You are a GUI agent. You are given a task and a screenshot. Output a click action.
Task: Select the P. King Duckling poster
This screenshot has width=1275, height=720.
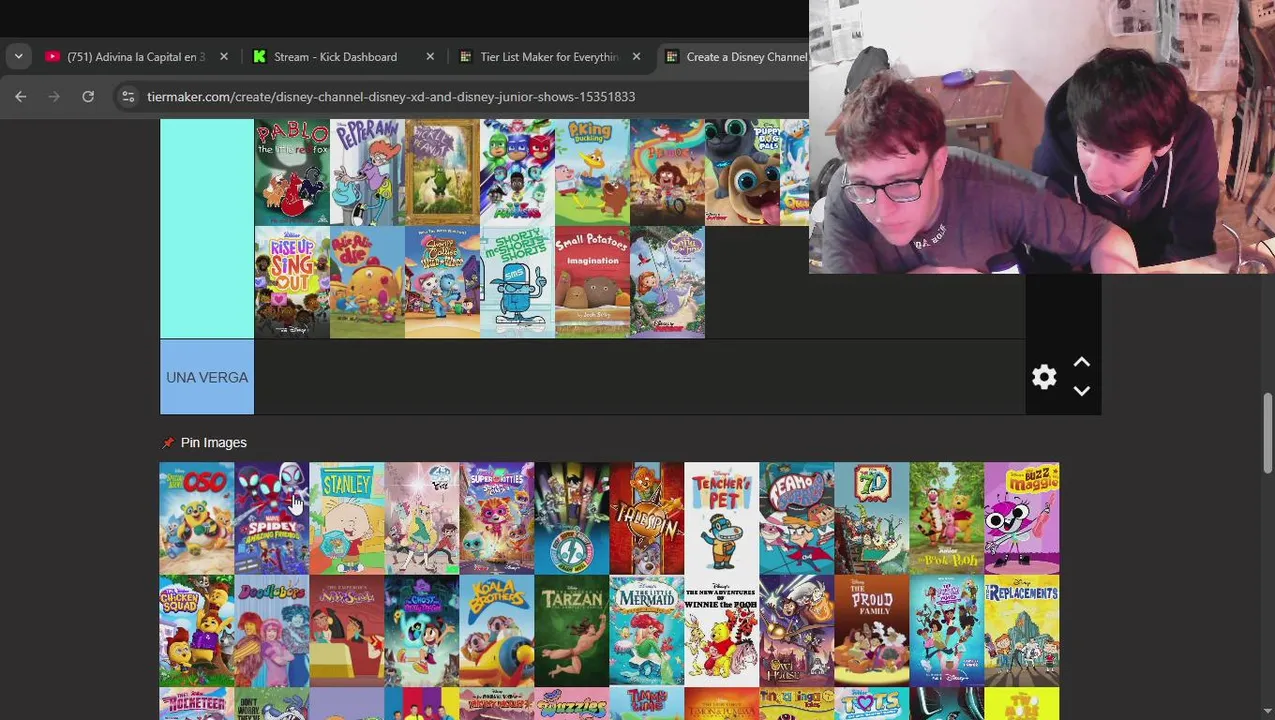point(592,172)
